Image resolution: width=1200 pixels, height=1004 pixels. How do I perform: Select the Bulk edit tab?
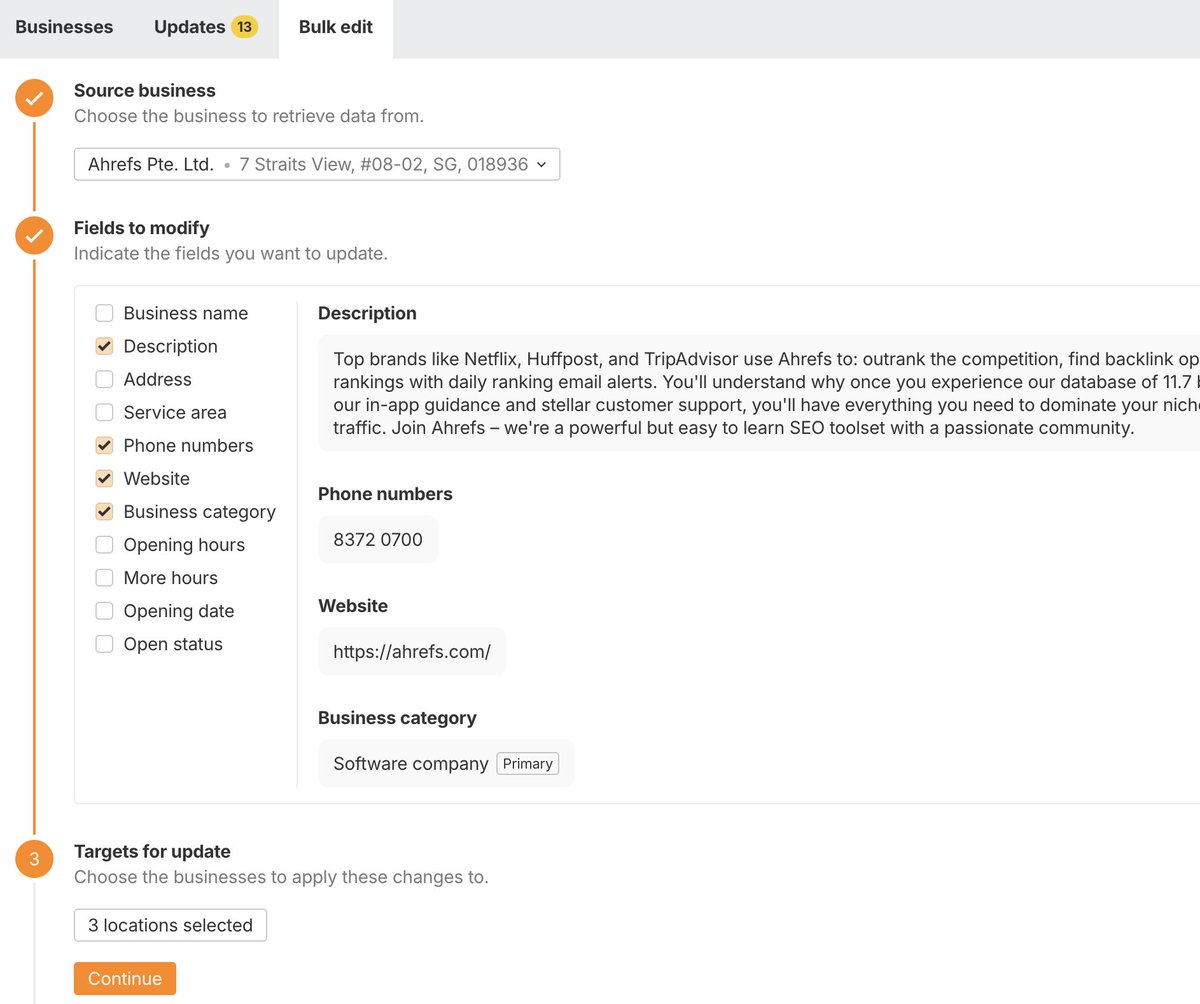pos(336,27)
